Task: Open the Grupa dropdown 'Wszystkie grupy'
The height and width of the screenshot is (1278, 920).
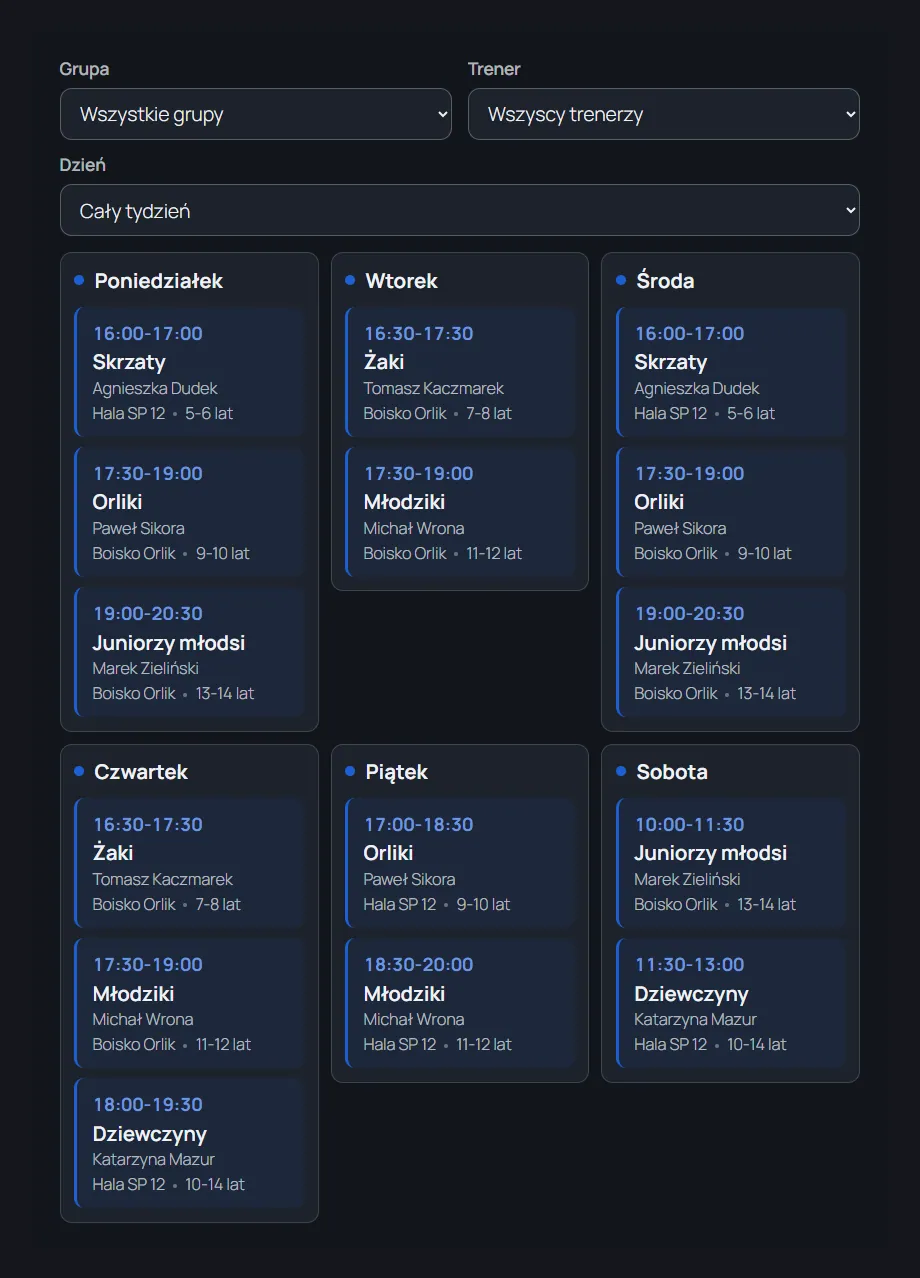Action: click(x=256, y=114)
